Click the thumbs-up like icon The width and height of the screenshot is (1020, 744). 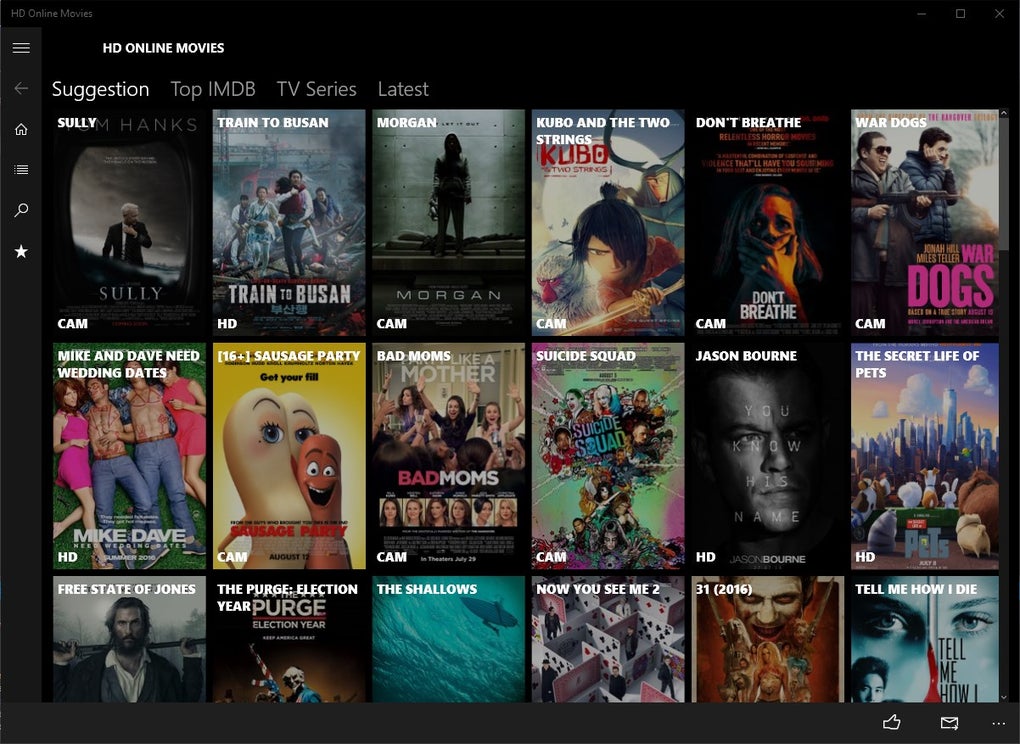891,722
